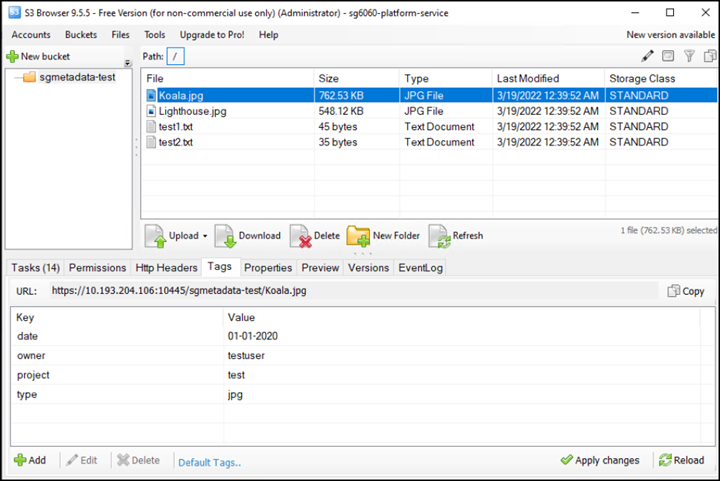This screenshot has height=481, width=720.
Task: Switch to the Versions tab
Action: [x=368, y=268]
